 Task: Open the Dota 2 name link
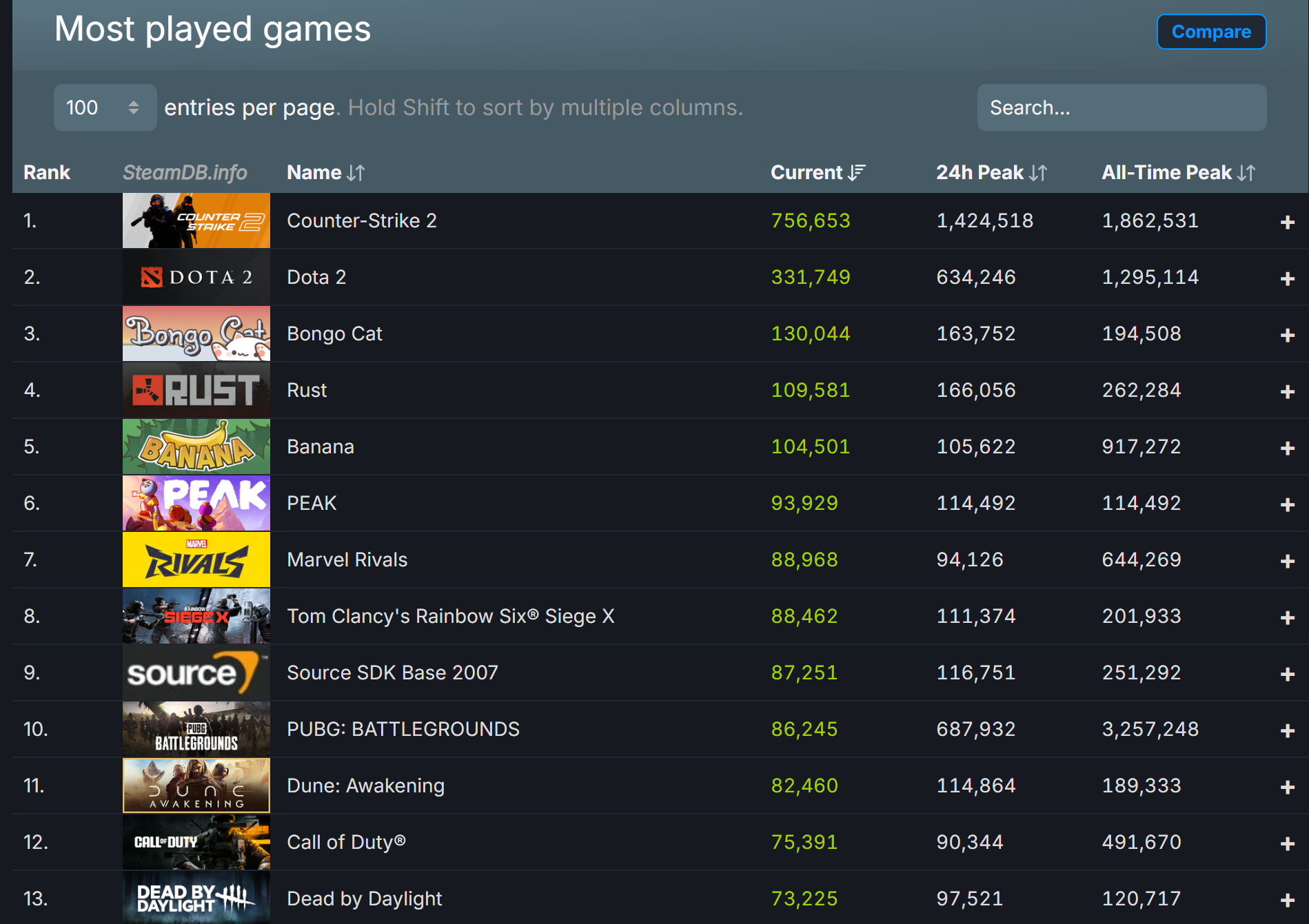(316, 277)
